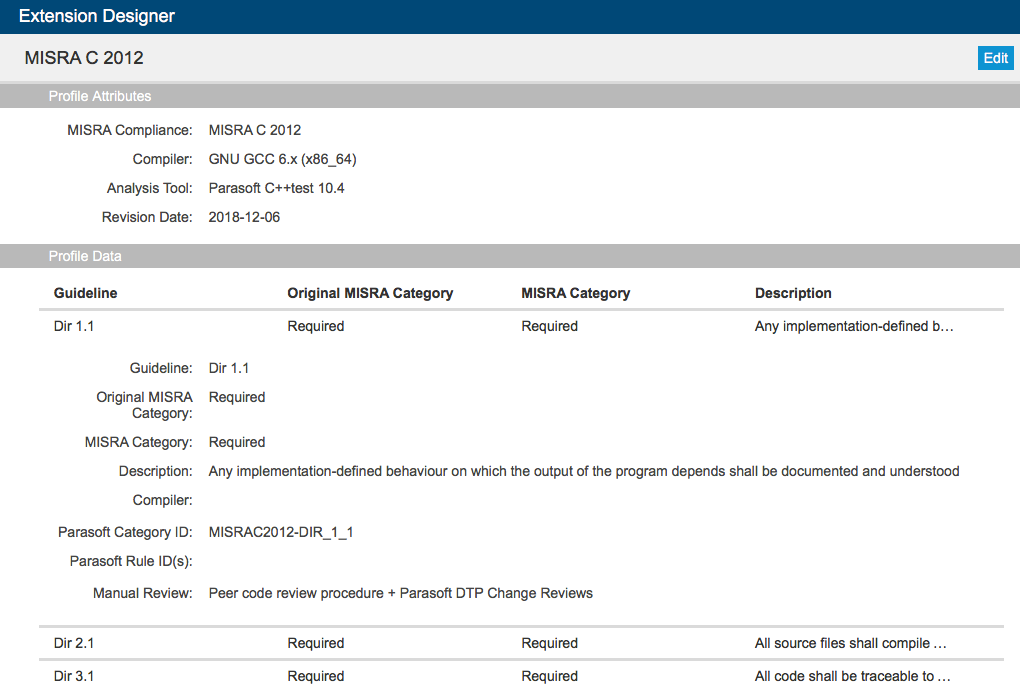Click the Profile Attributes section header
The image size is (1020, 690).
510,96
